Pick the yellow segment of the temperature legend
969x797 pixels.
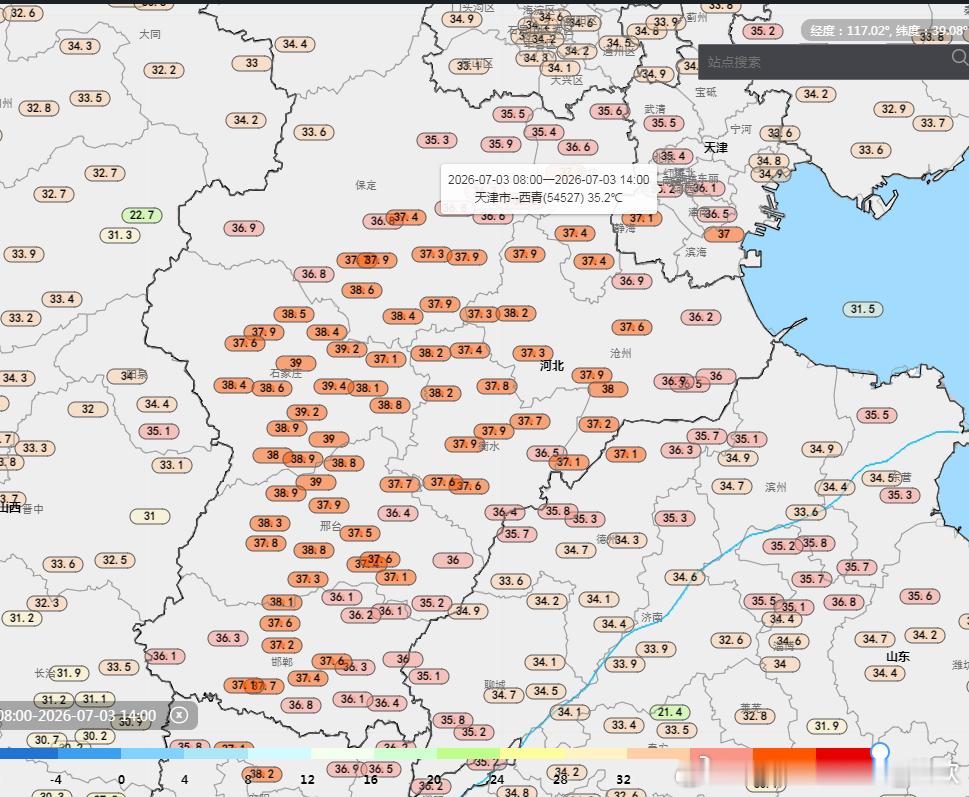click(x=533, y=754)
